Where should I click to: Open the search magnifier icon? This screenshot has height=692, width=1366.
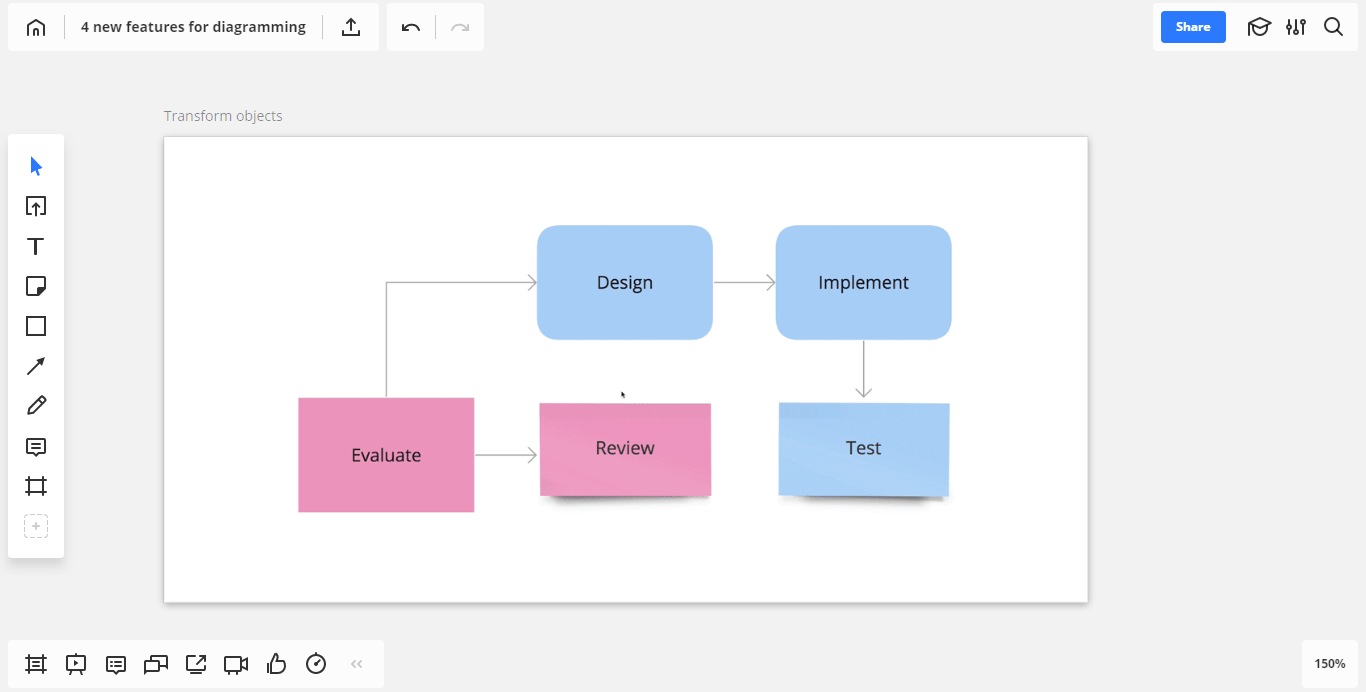click(x=1333, y=27)
